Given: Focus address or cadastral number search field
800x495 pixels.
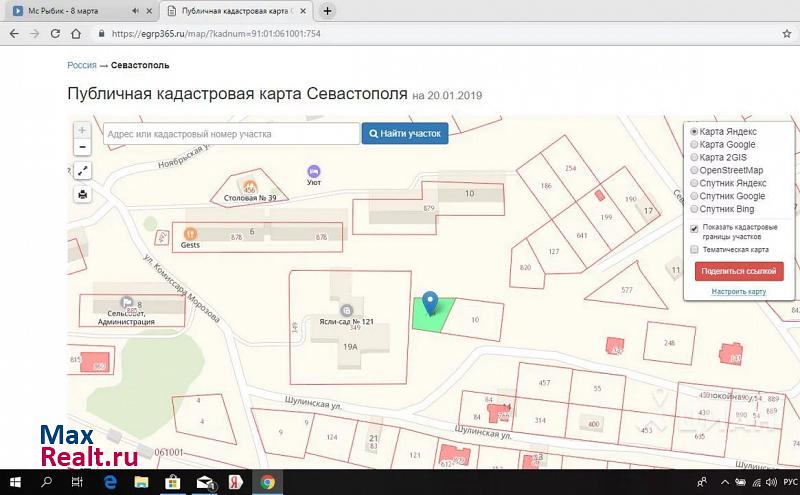Looking at the screenshot, I should point(230,133).
